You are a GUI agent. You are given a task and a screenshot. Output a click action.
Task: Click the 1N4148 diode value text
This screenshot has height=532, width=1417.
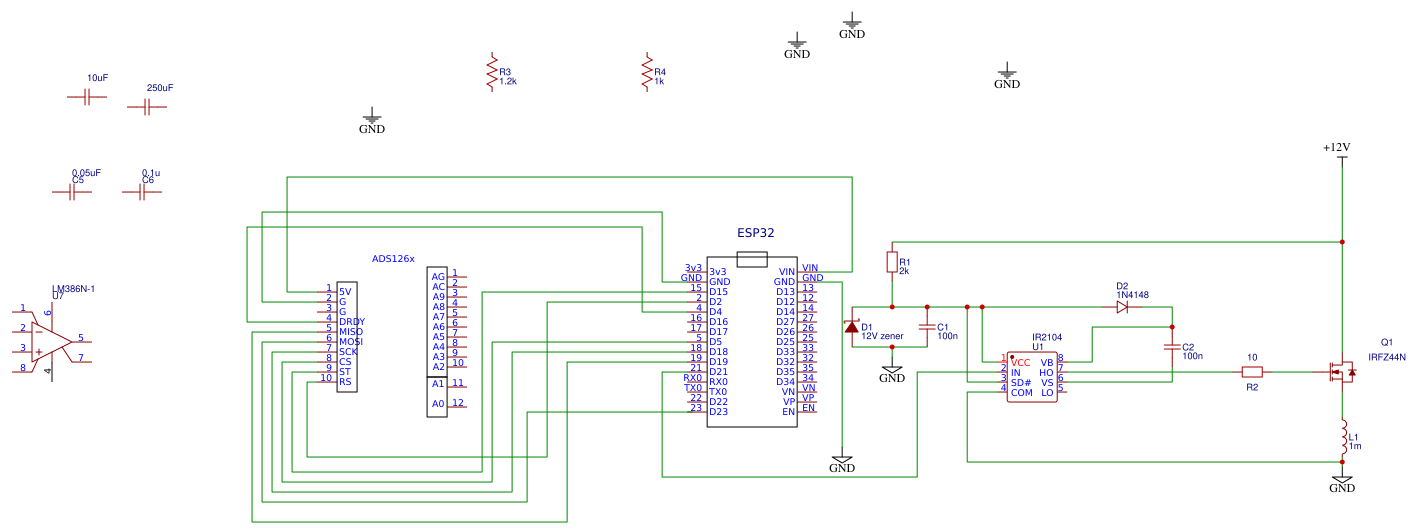(x=1132, y=296)
